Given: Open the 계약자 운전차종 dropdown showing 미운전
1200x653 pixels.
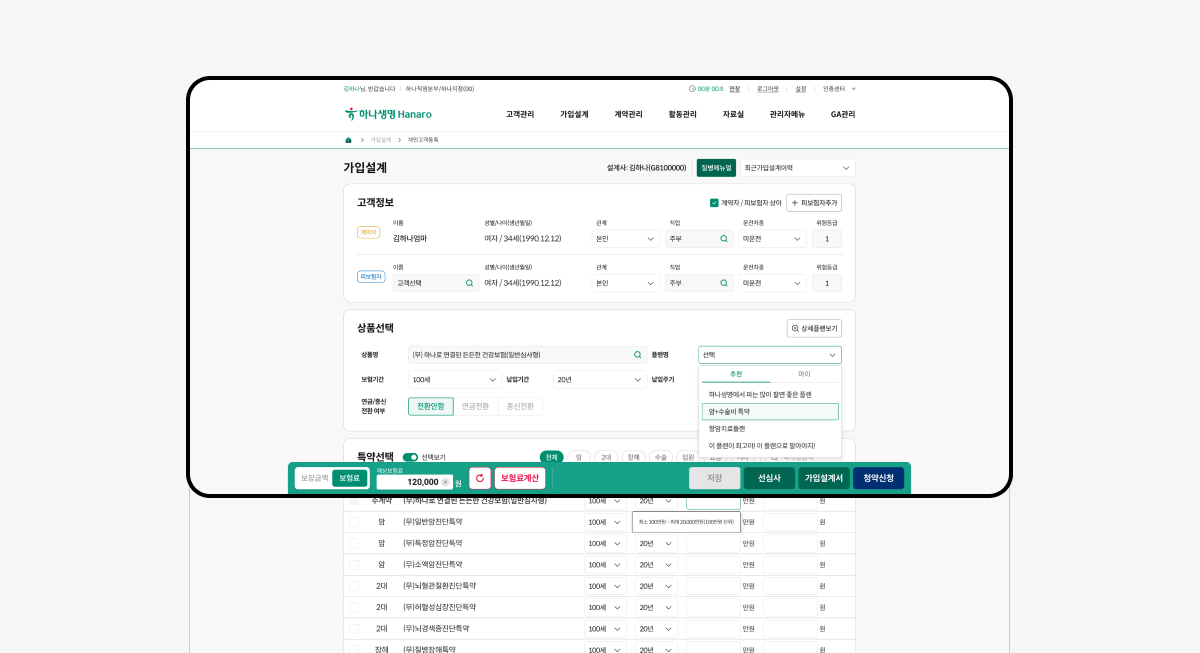Looking at the screenshot, I should (x=773, y=239).
